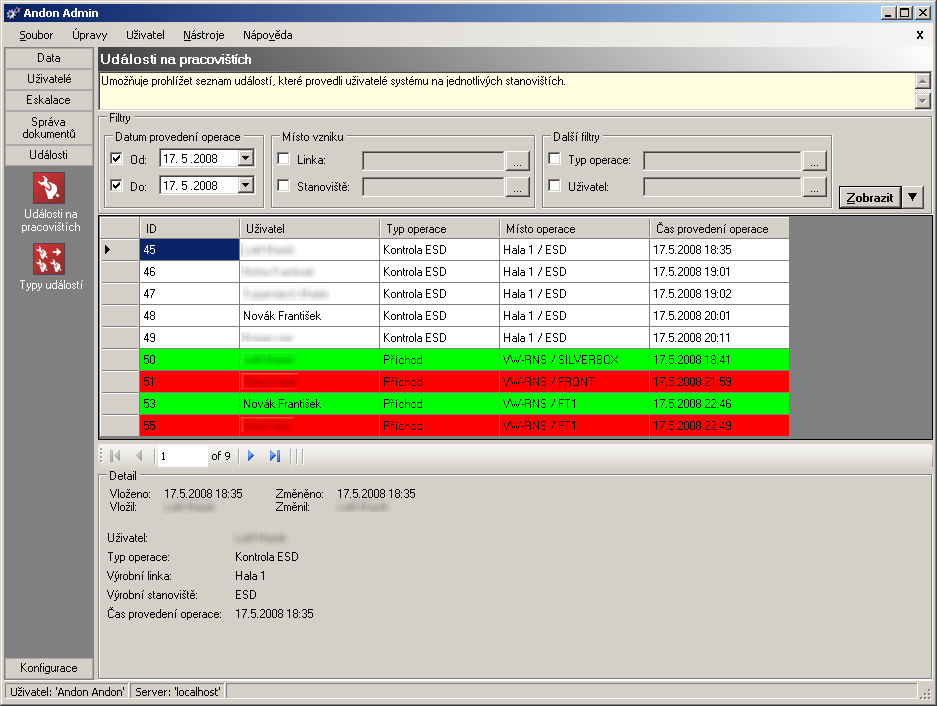Screen dimensions: 937x706
Task: Open the Konfigurace sidebar section
Action: click(49, 668)
